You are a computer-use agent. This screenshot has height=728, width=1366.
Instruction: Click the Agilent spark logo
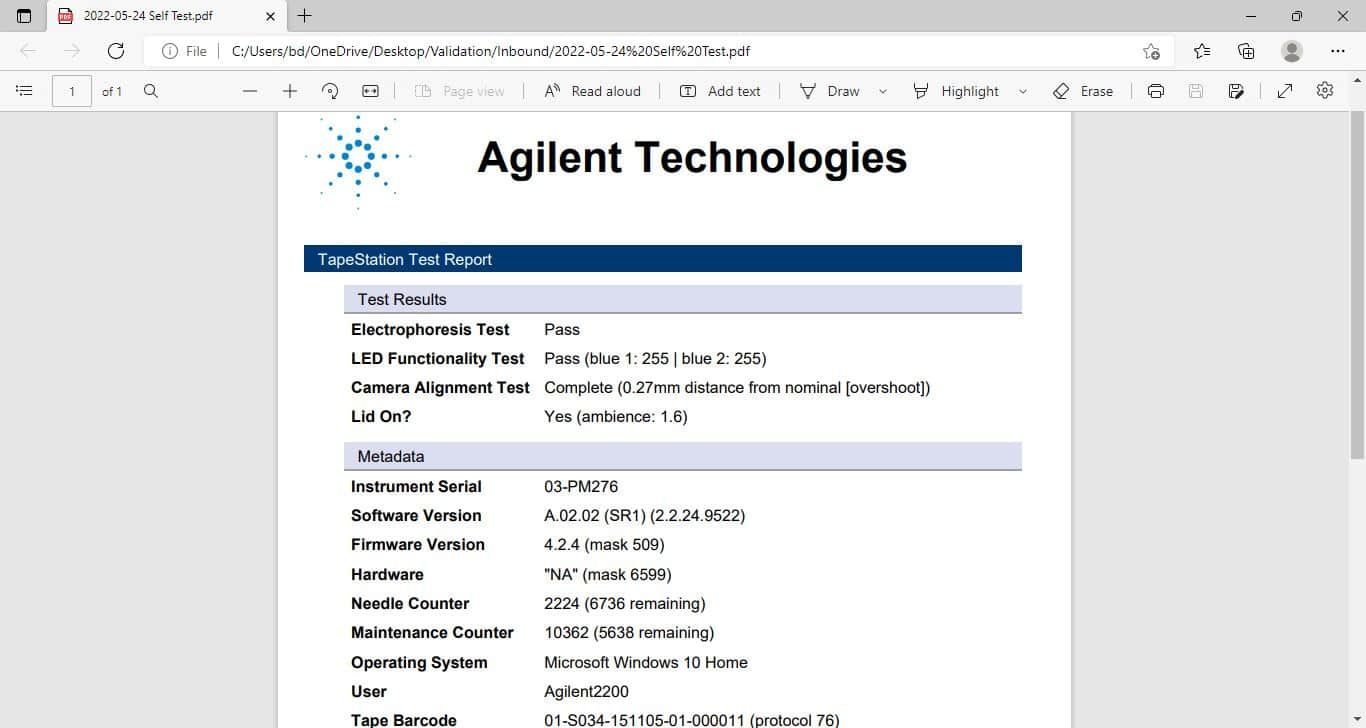[358, 160]
